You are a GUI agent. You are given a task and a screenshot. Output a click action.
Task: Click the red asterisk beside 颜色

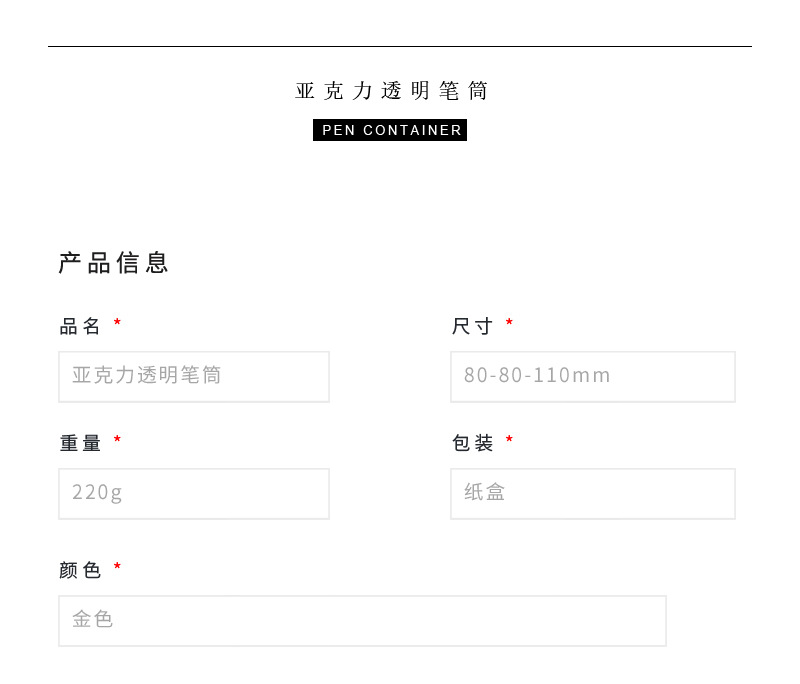tap(117, 568)
